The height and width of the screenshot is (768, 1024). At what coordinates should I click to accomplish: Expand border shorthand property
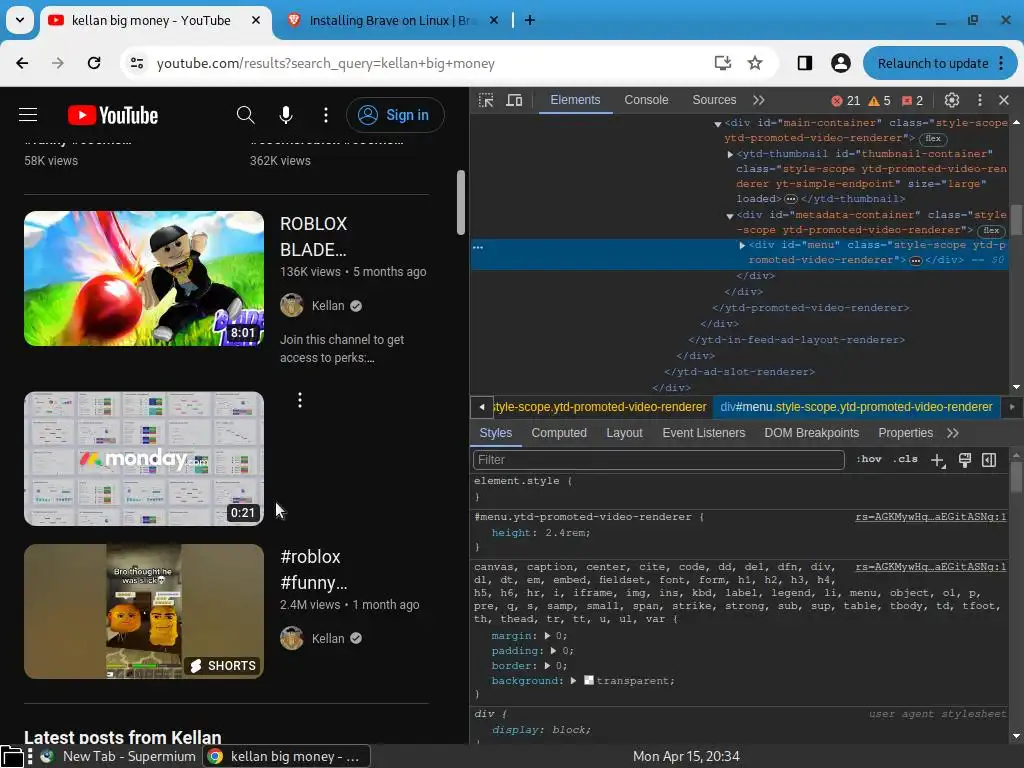(x=547, y=665)
